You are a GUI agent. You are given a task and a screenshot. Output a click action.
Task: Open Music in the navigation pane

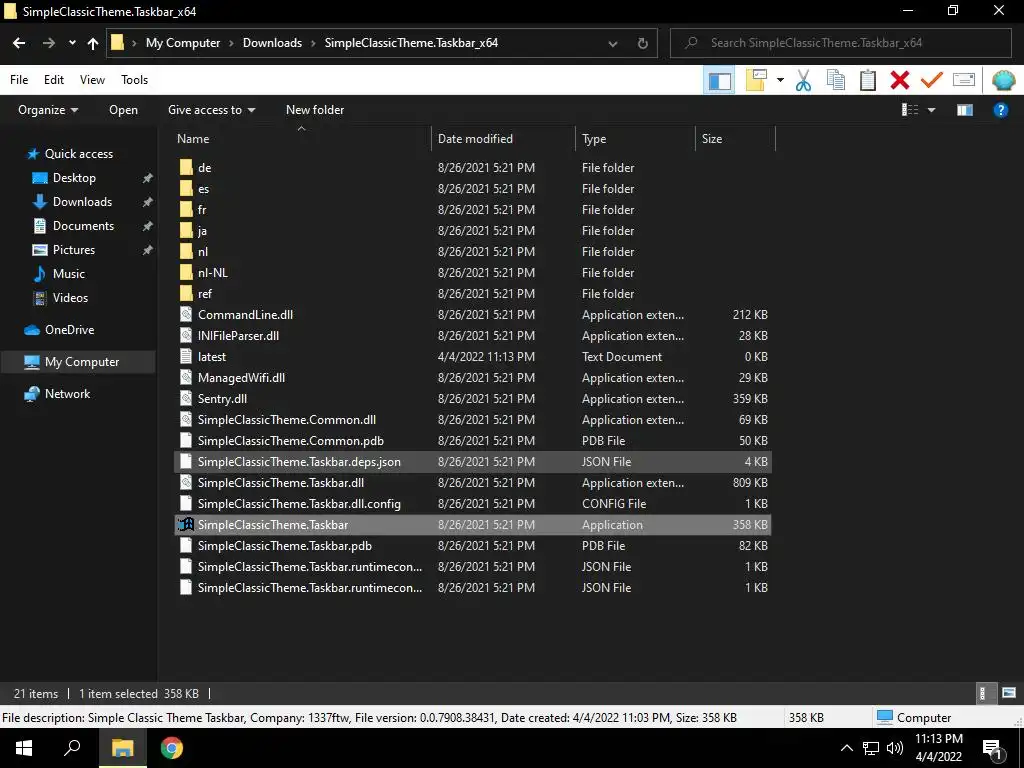pos(69,274)
